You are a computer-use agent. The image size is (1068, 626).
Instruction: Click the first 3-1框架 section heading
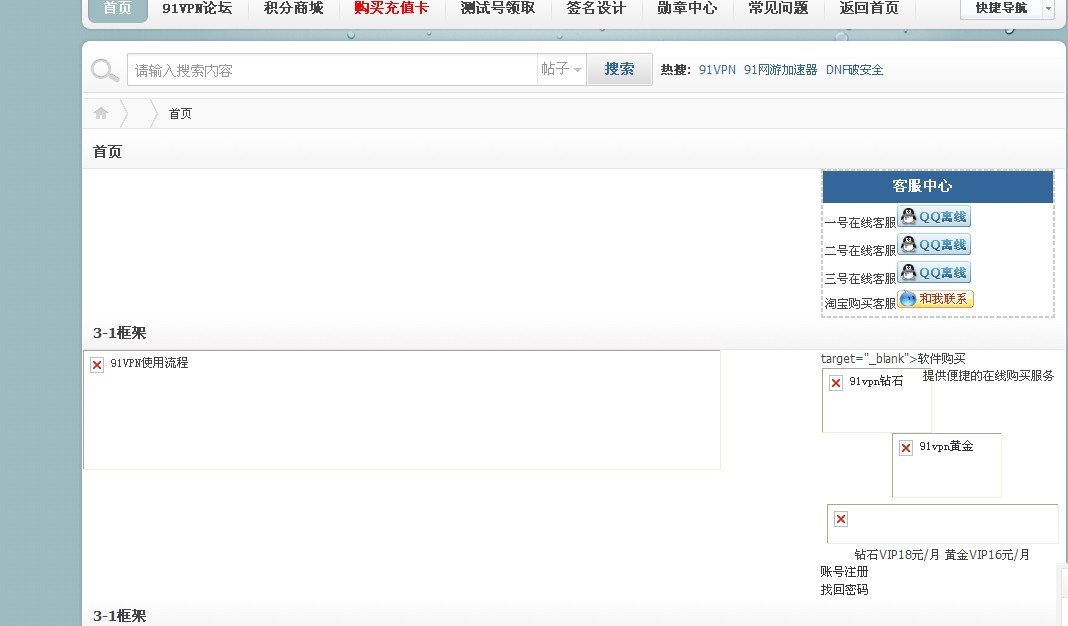point(120,333)
